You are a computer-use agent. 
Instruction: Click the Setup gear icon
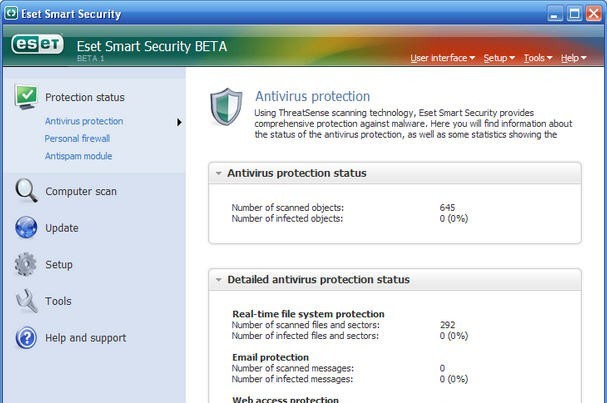pyautogui.click(x=26, y=264)
